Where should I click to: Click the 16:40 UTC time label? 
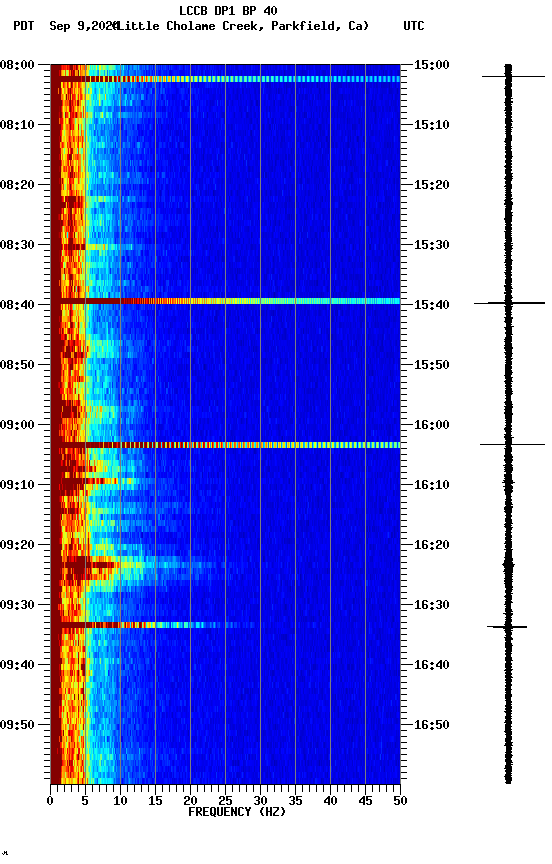click(432, 665)
